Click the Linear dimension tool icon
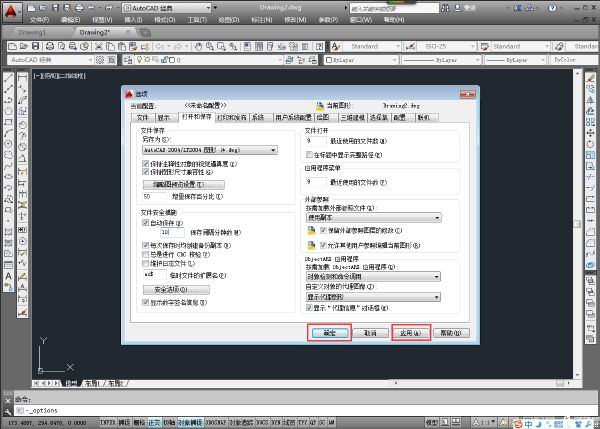Screen dimensions: 600x429 click(x=23, y=78)
